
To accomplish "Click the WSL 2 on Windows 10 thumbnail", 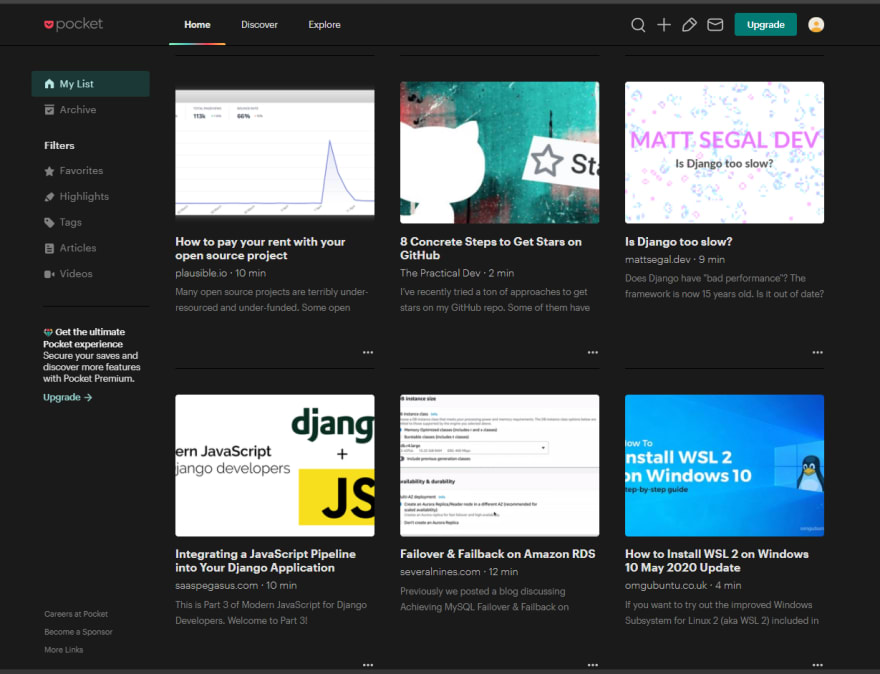I will (724, 465).
